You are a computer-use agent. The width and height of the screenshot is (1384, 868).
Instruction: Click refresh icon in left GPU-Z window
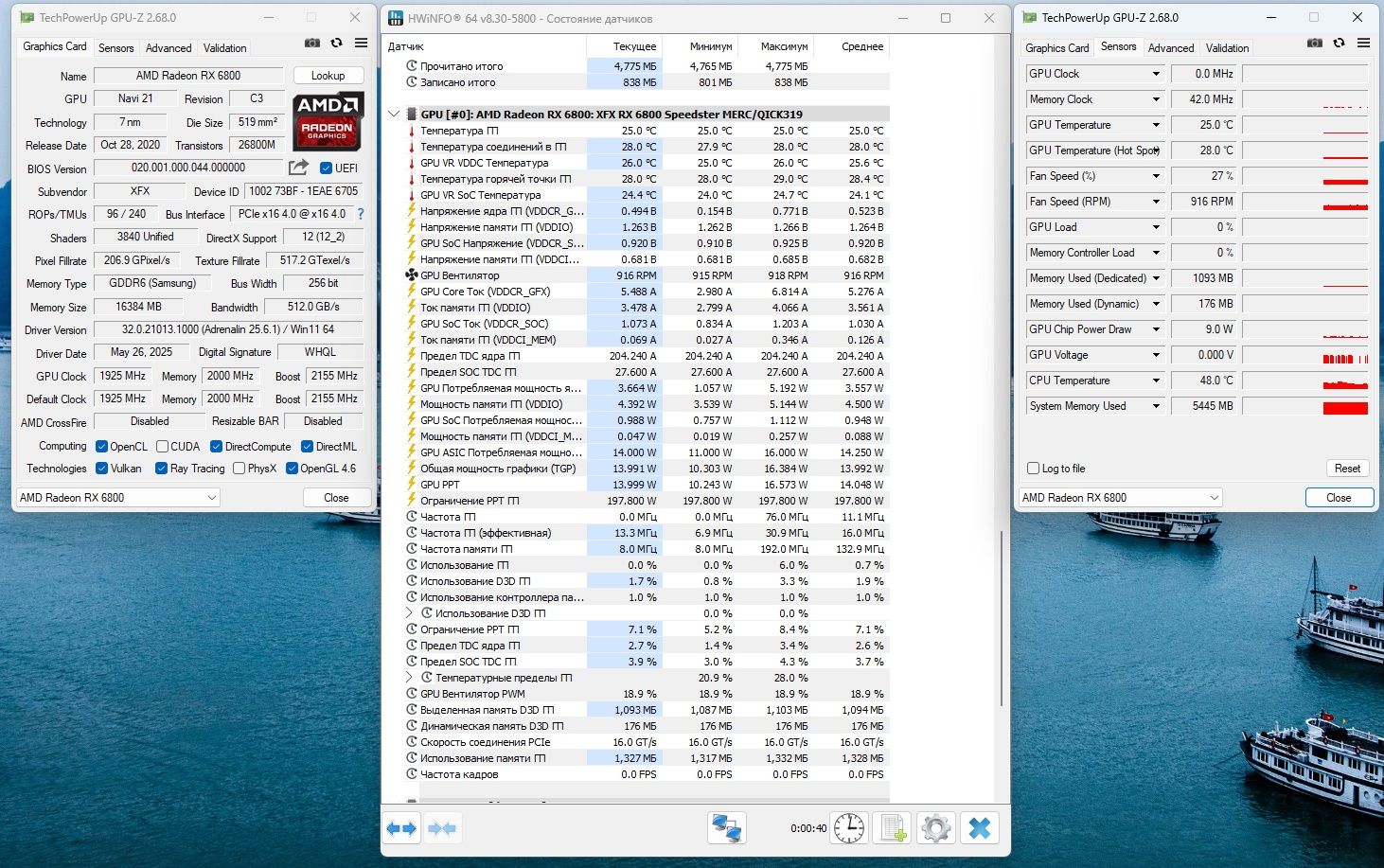[x=336, y=43]
